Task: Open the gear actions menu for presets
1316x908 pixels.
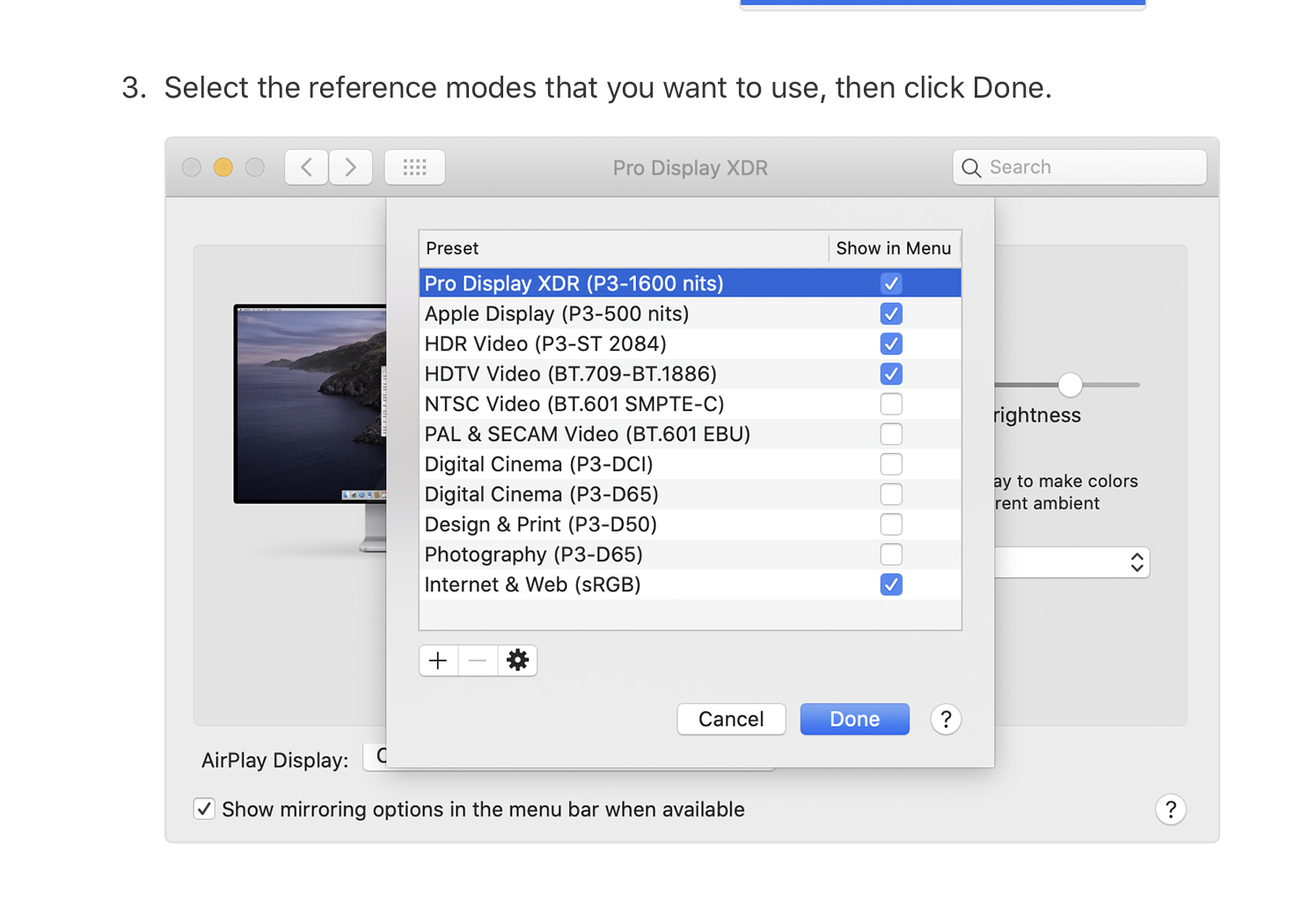Action: click(x=517, y=661)
